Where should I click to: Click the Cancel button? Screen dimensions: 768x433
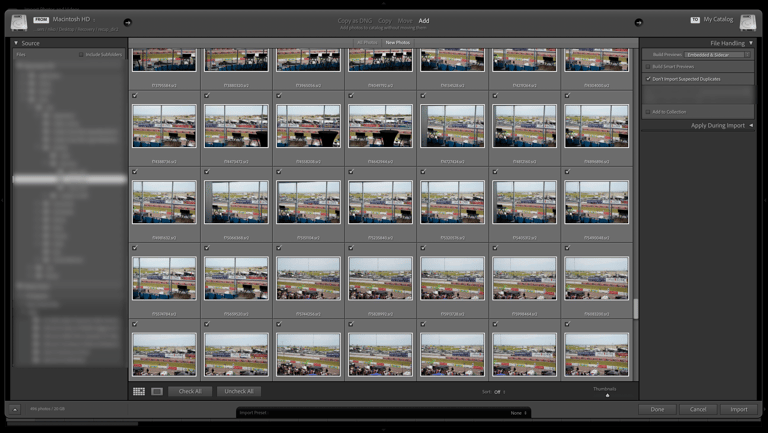point(698,409)
